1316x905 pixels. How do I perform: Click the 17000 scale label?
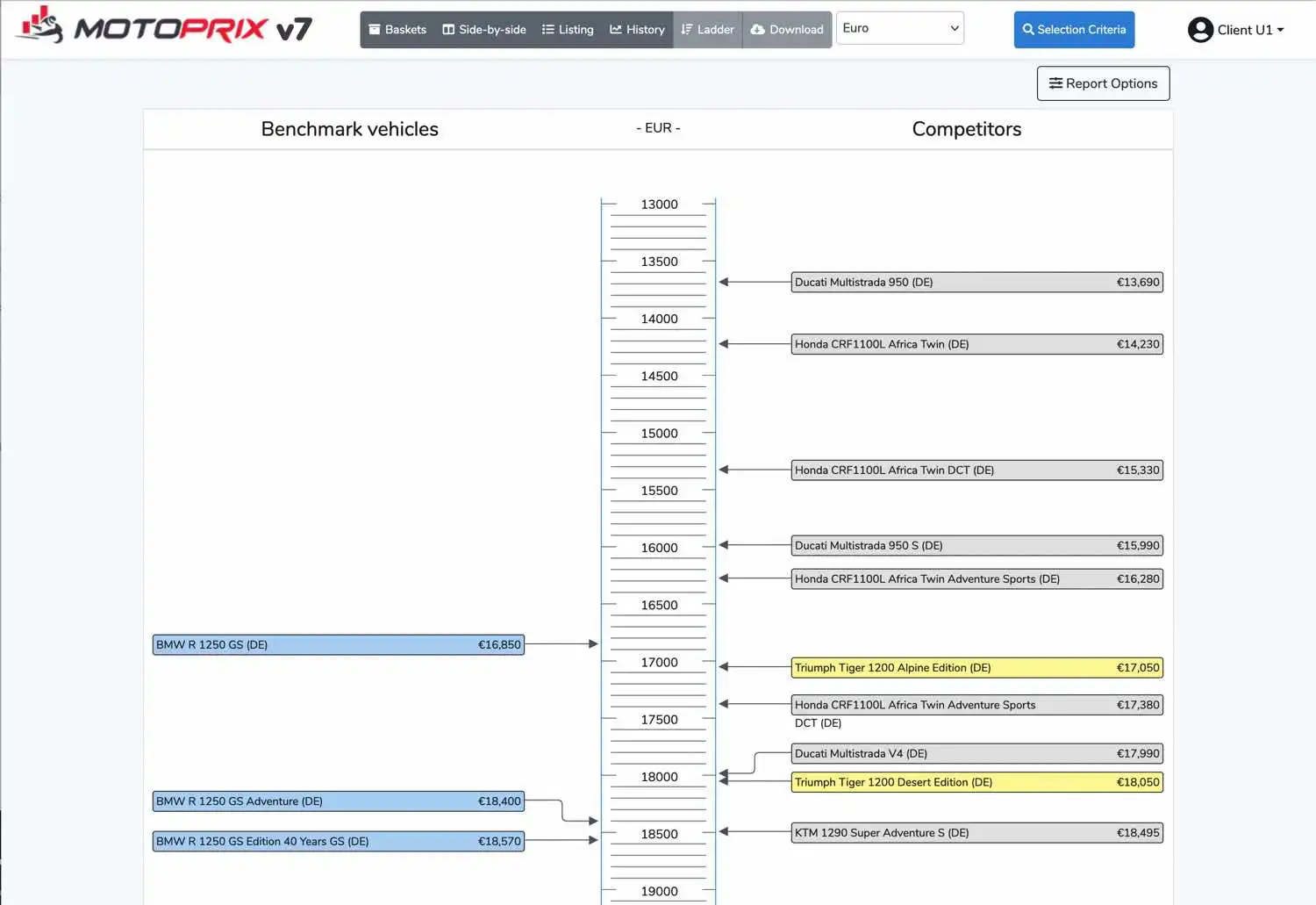pos(659,663)
